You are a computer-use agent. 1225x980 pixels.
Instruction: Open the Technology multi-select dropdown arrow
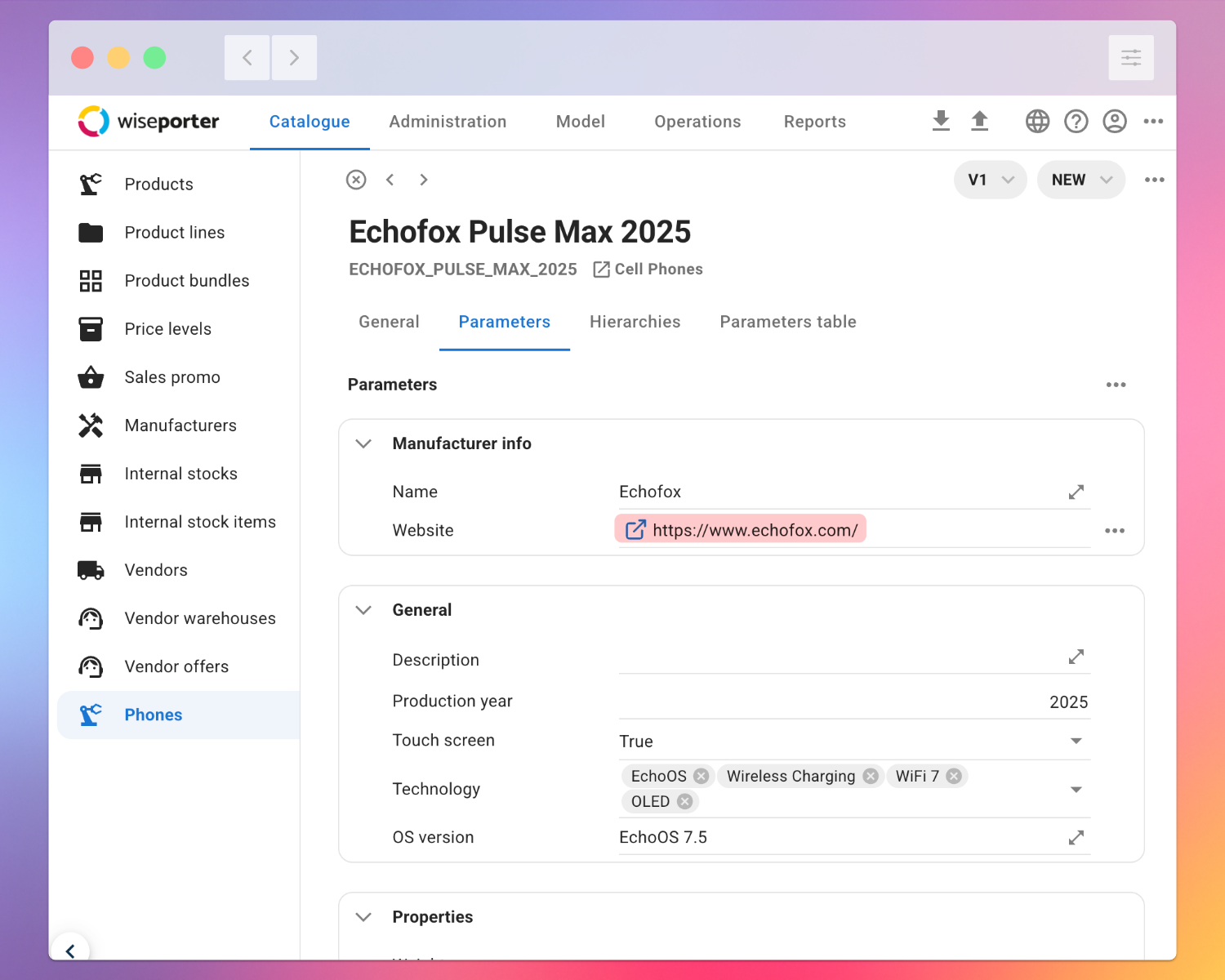1076,790
